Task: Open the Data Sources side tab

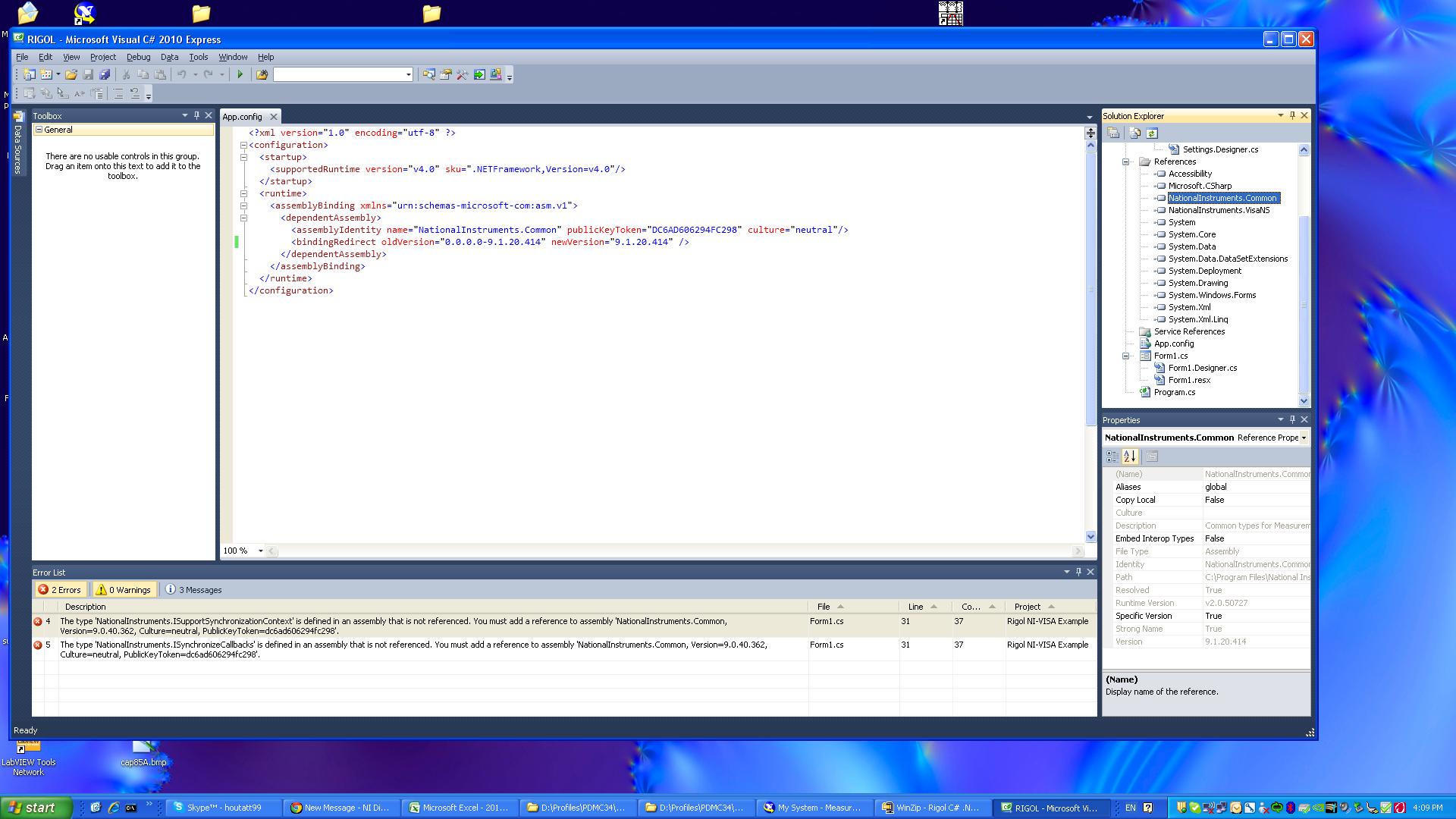Action: click(18, 143)
